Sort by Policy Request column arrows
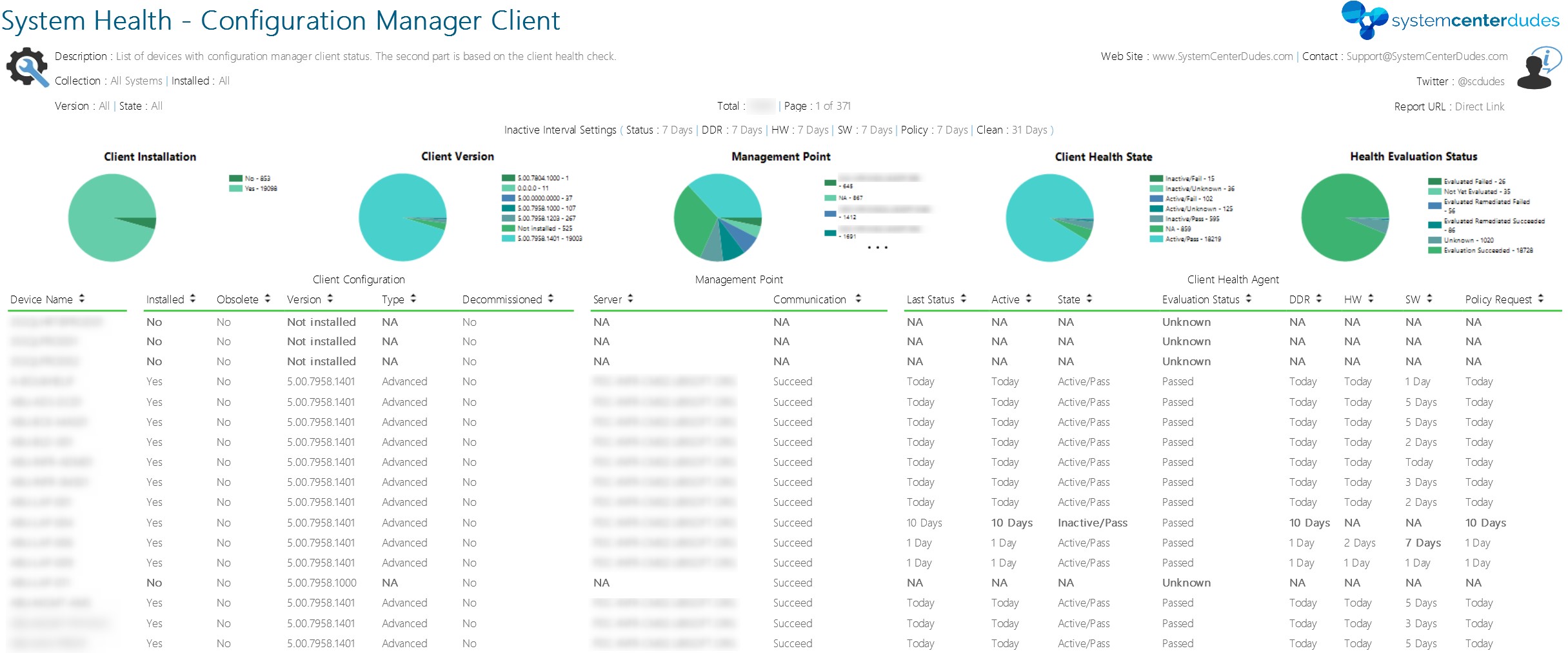 tap(1541, 299)
